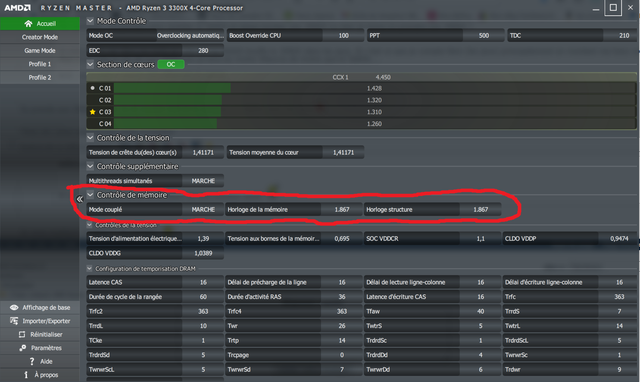The image size is (640, 382).
Task: Click the Importer/Exporter icon
Action: click(14, 321)
